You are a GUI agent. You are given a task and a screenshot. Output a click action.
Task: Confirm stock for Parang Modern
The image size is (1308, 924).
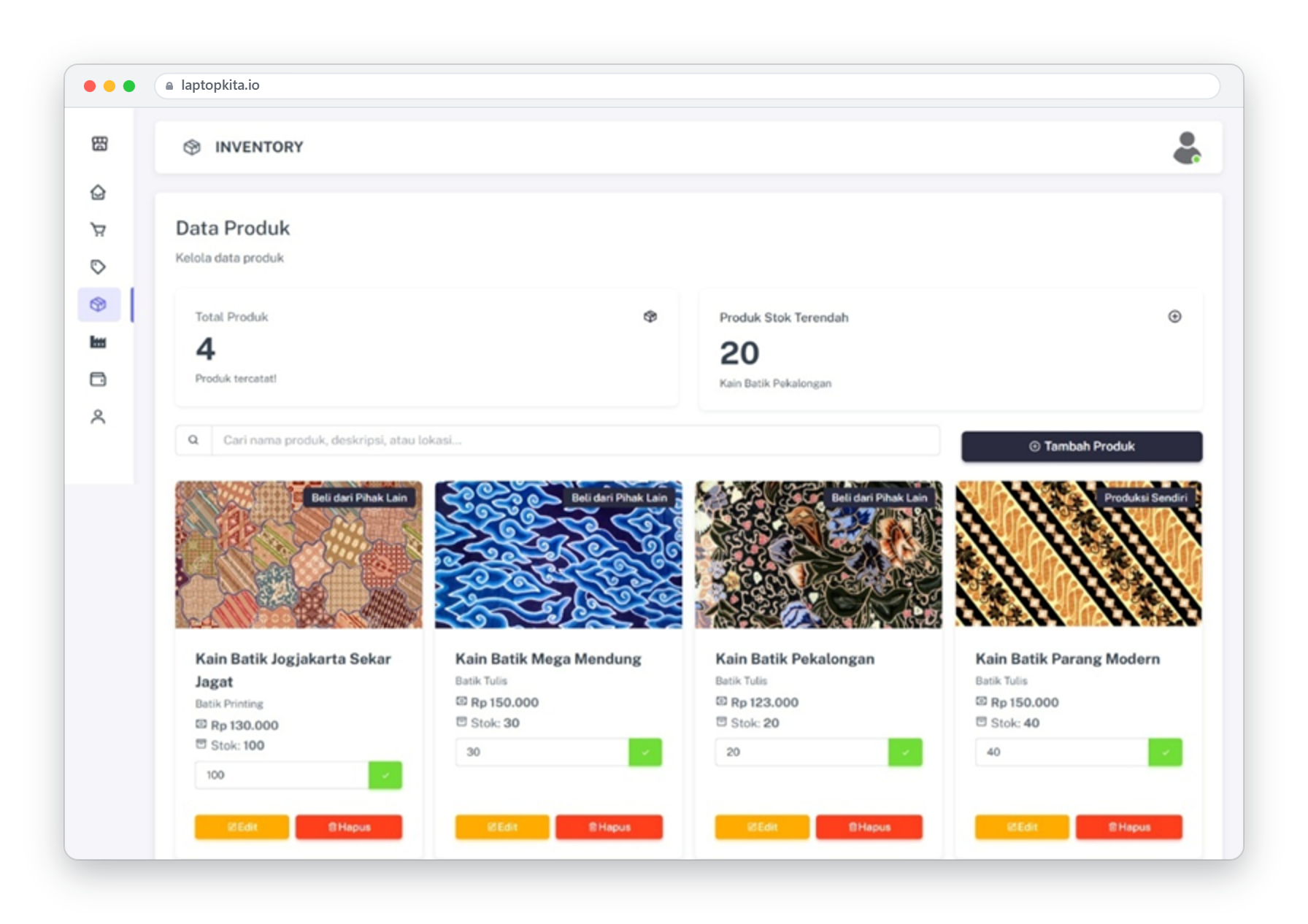point(1165,752)
